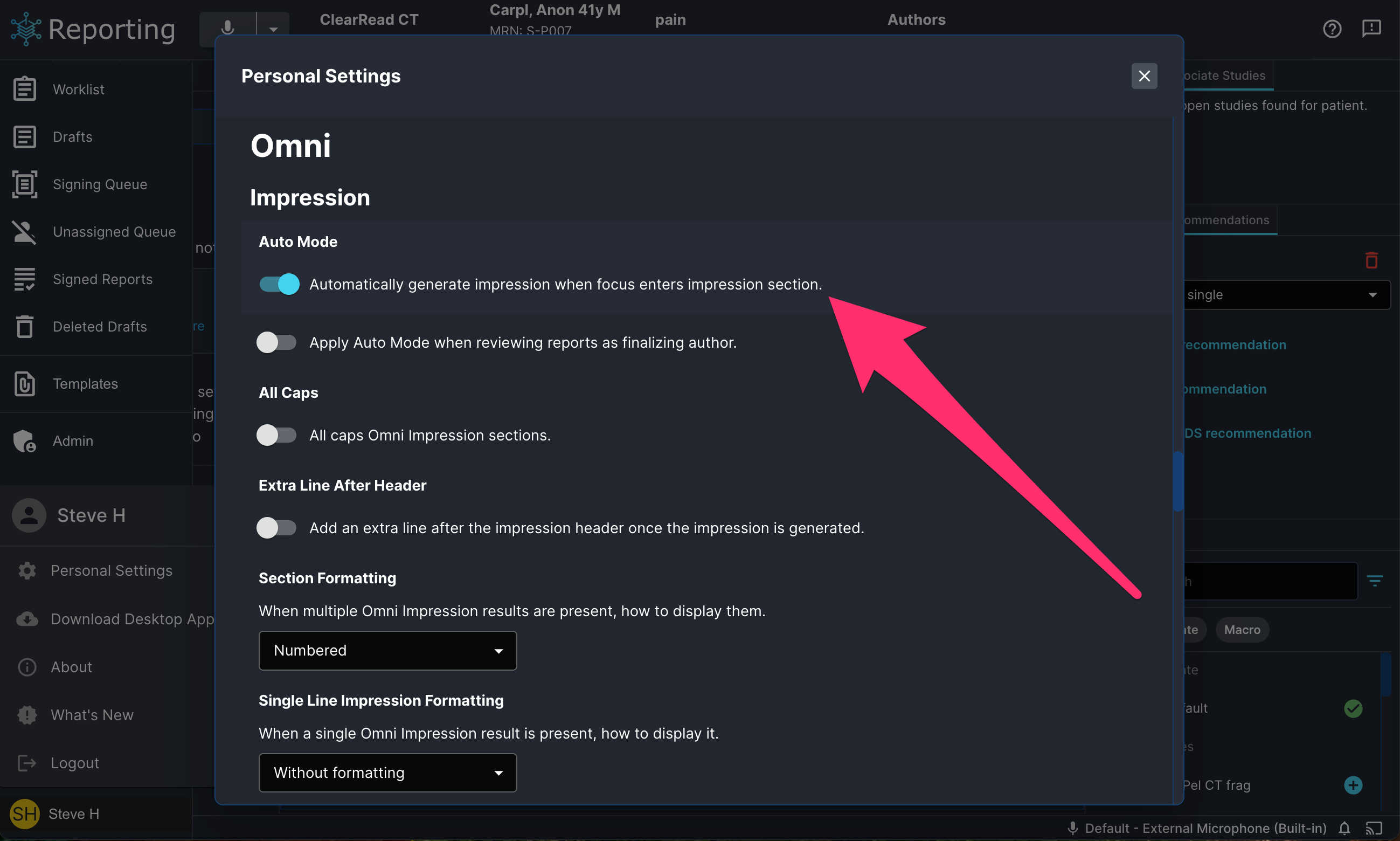Disable Auto Mode impression toggle

[279, 284]
